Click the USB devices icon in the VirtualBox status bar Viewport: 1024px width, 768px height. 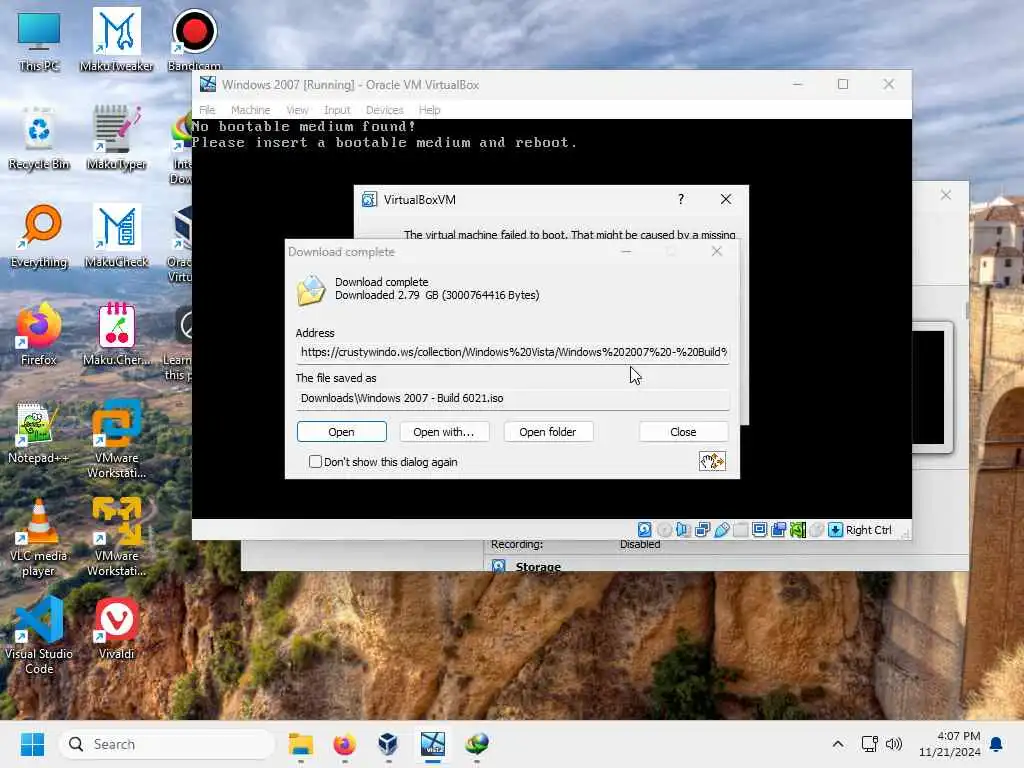pos(722,530)
